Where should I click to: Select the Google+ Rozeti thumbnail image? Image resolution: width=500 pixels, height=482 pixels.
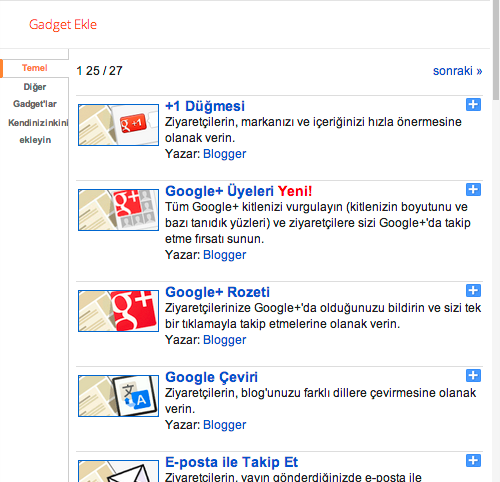pos(118,311)
